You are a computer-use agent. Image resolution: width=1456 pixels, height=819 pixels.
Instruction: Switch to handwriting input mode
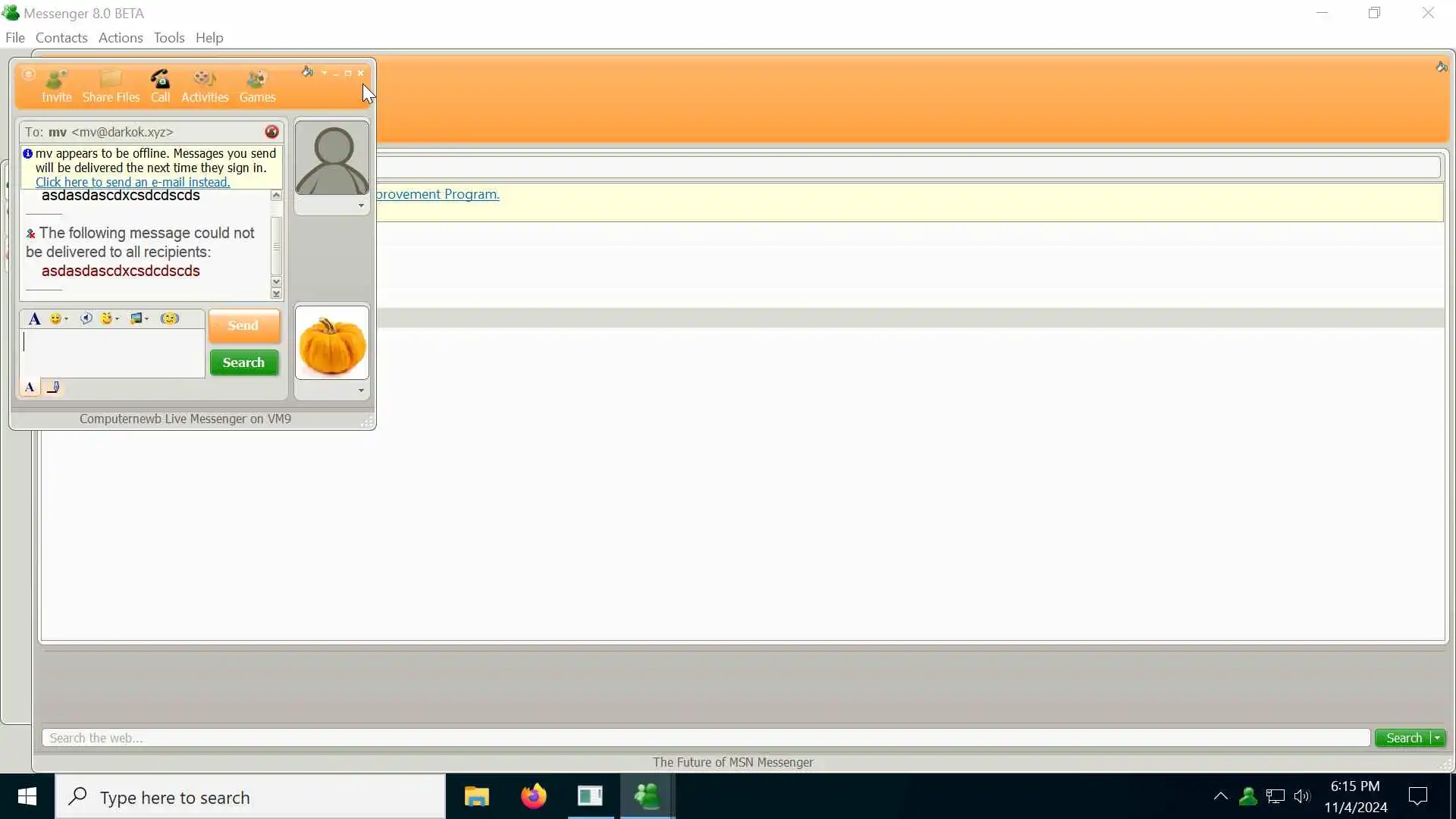tap(53, 388)
